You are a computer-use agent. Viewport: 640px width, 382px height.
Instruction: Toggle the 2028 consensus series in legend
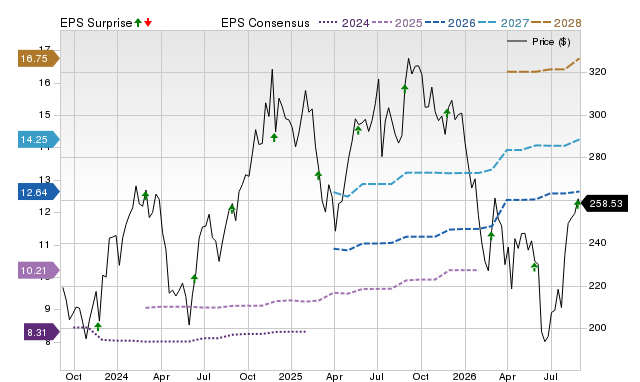pos(556,23)
